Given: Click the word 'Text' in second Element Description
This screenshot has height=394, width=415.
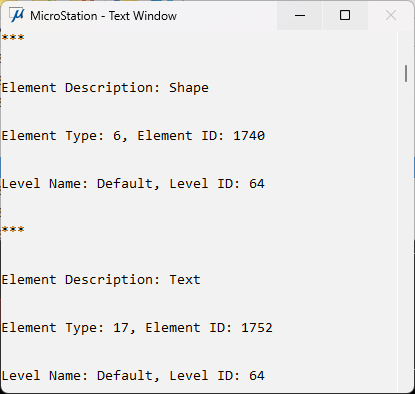Looking at the screenshot, I should [185, 280].
